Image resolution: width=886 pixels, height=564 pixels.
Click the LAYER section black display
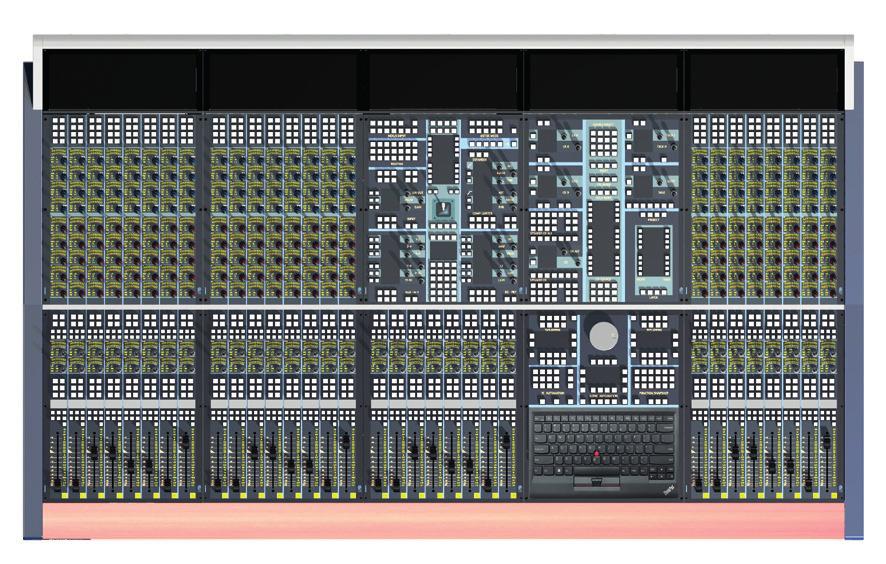click(654, 252)
